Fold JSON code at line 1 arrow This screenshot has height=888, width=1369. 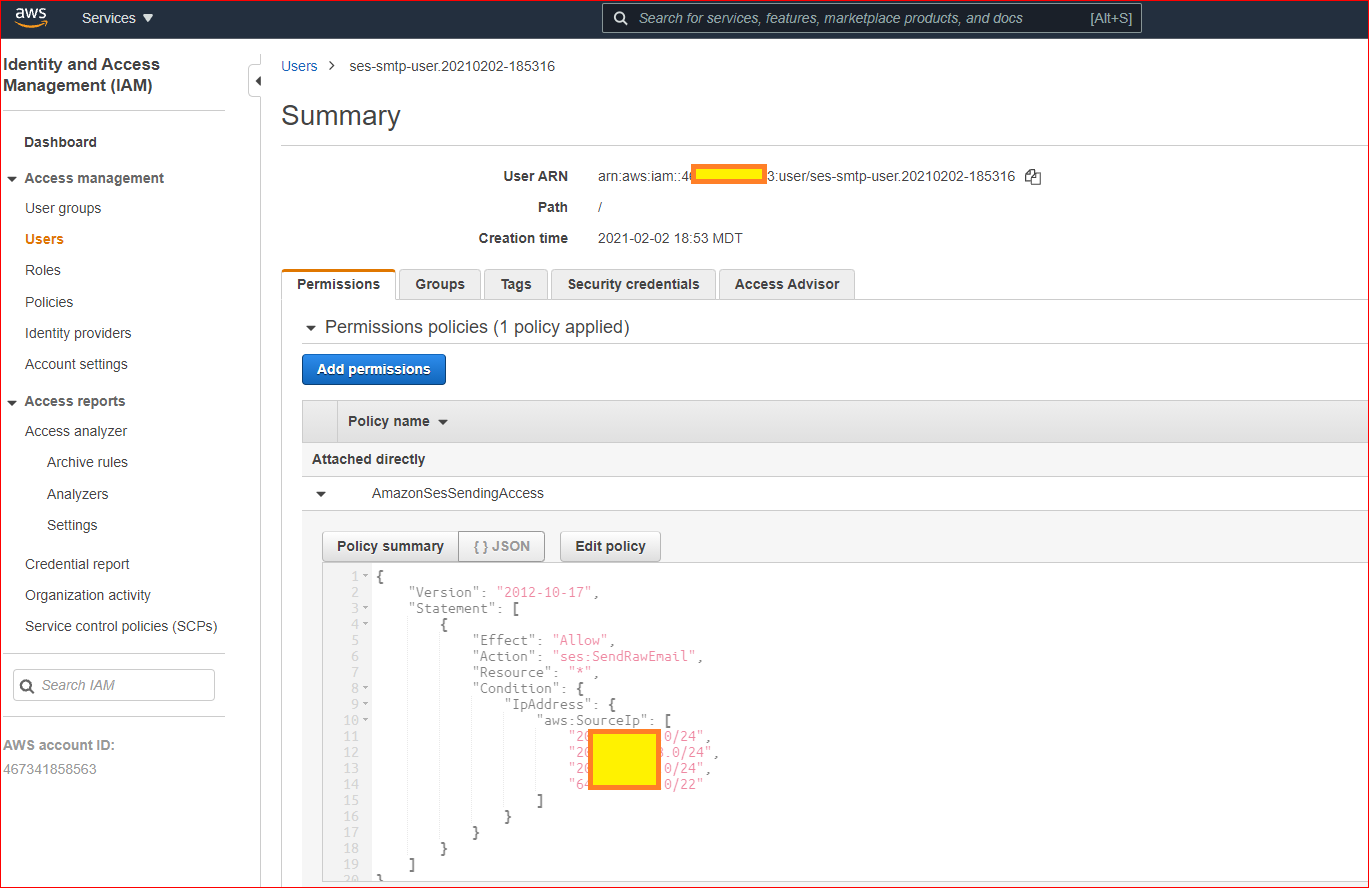pos(366,577)
